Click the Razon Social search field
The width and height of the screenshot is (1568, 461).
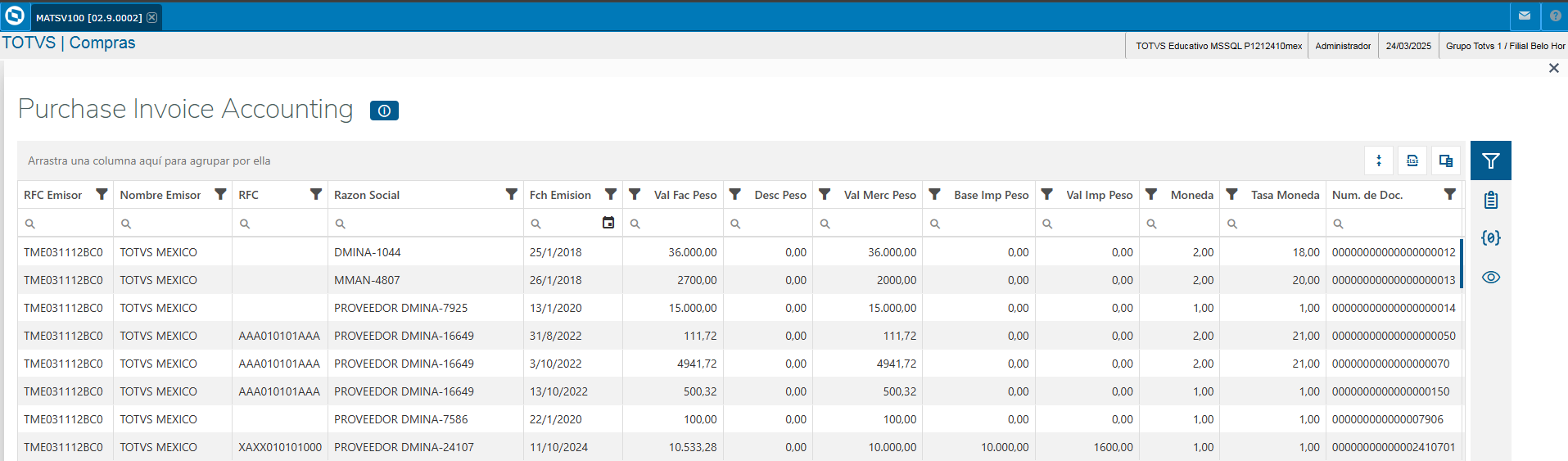pos(426,224)
